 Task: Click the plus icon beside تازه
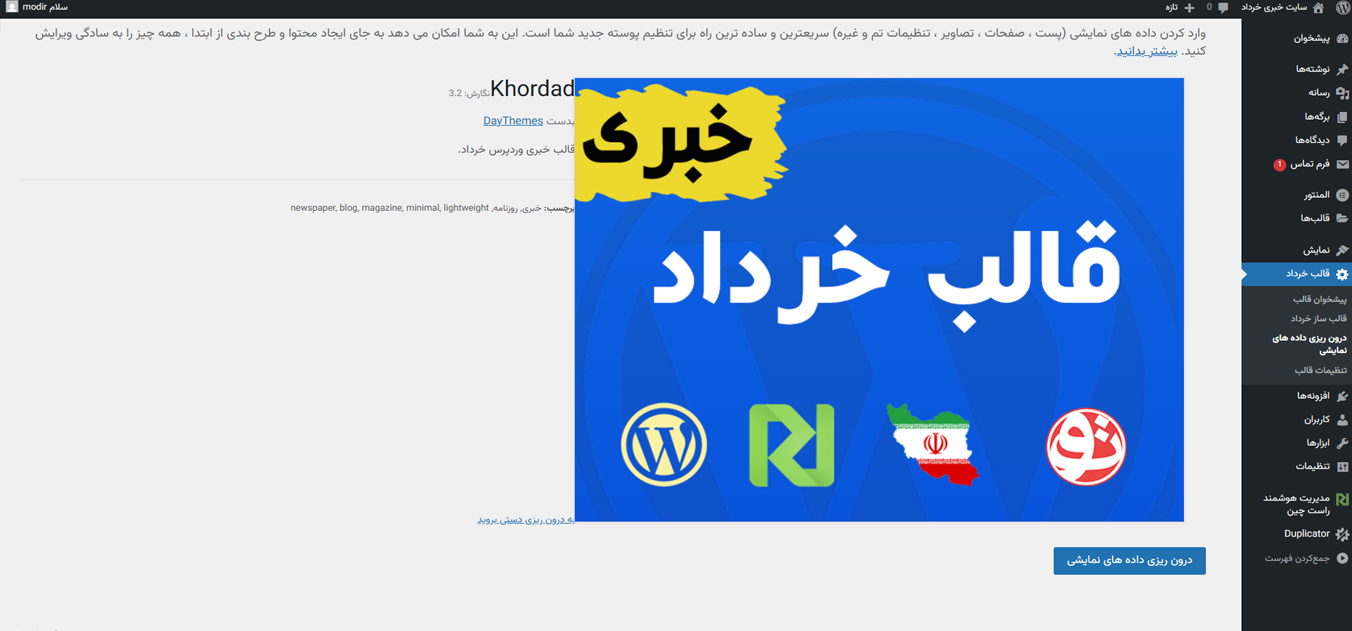[1189, 7]
